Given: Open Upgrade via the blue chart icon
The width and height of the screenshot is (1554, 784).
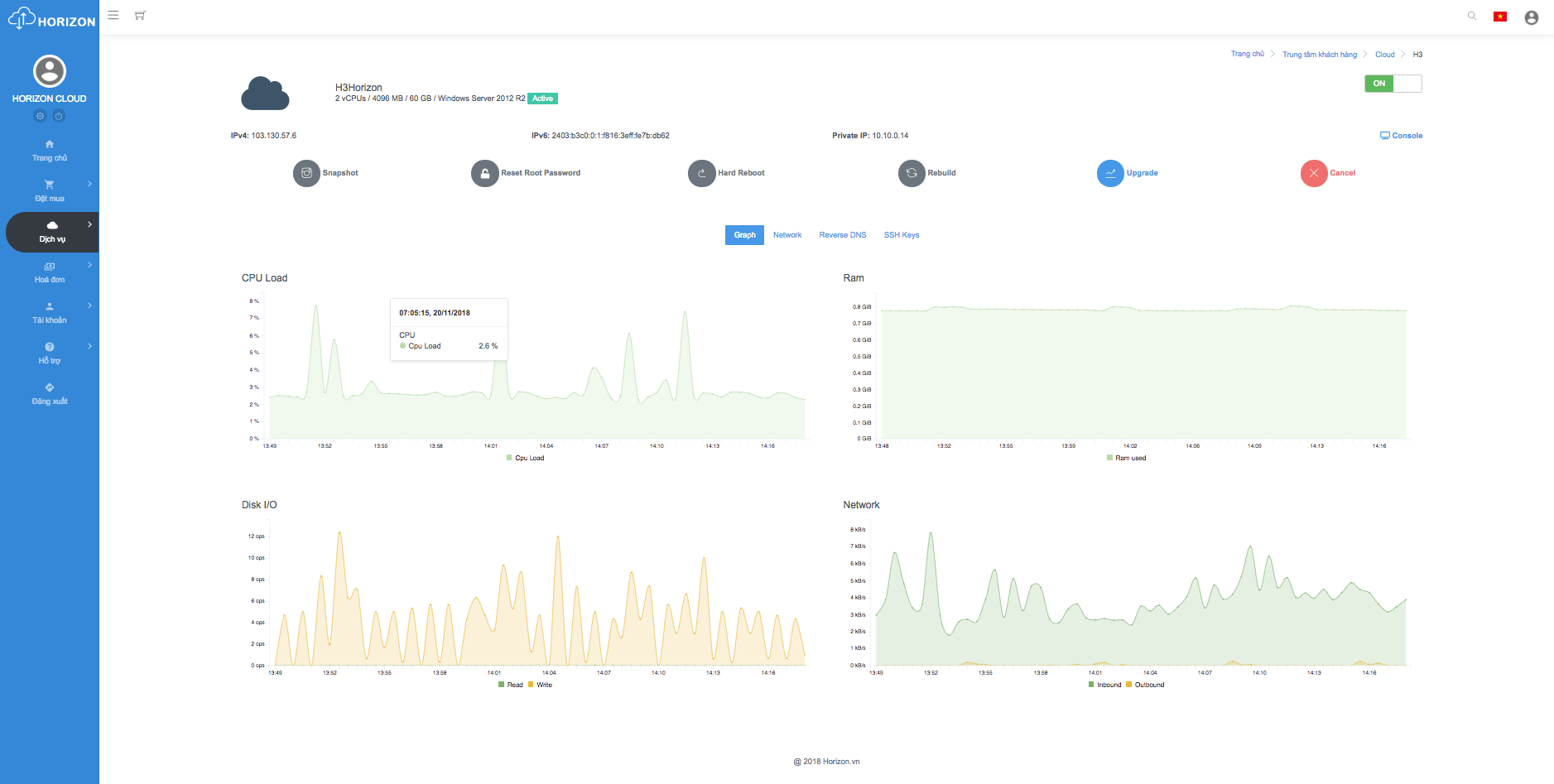Looking at the screenshot, I should 1110,173.
